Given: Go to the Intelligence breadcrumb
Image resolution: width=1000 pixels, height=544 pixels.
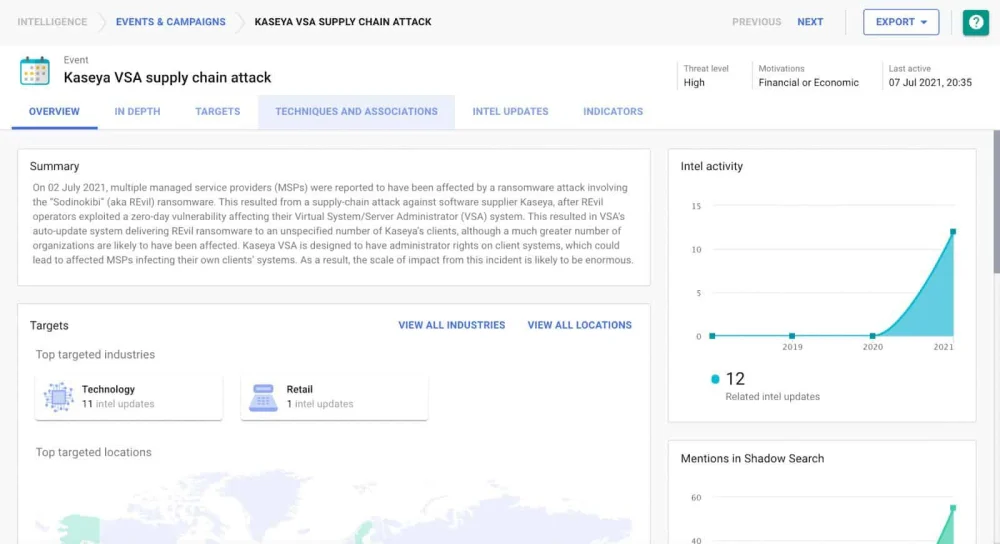Looking at the screenshot, I should (52, 22).
